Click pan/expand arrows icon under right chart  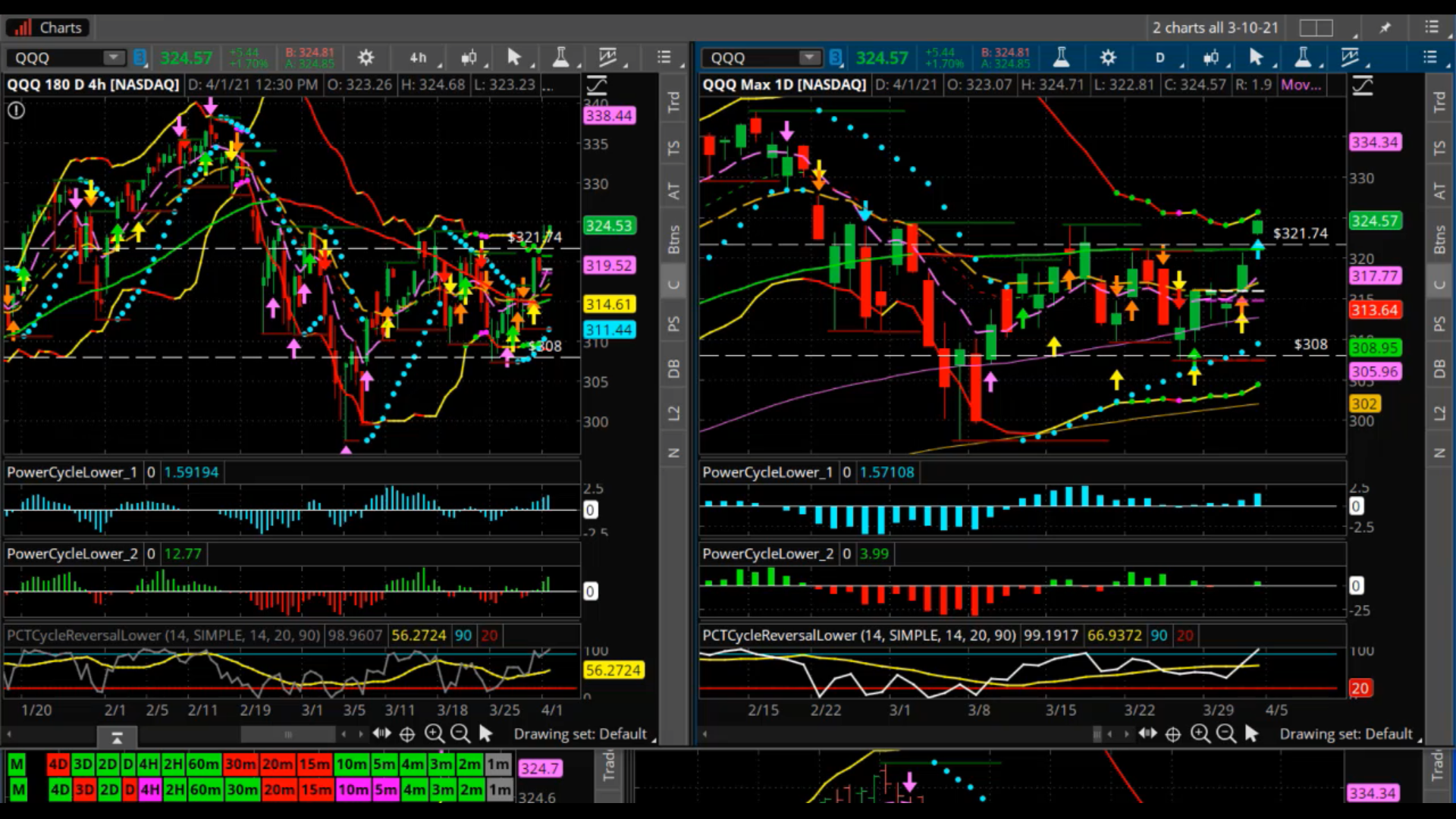tap(1147, 733)
